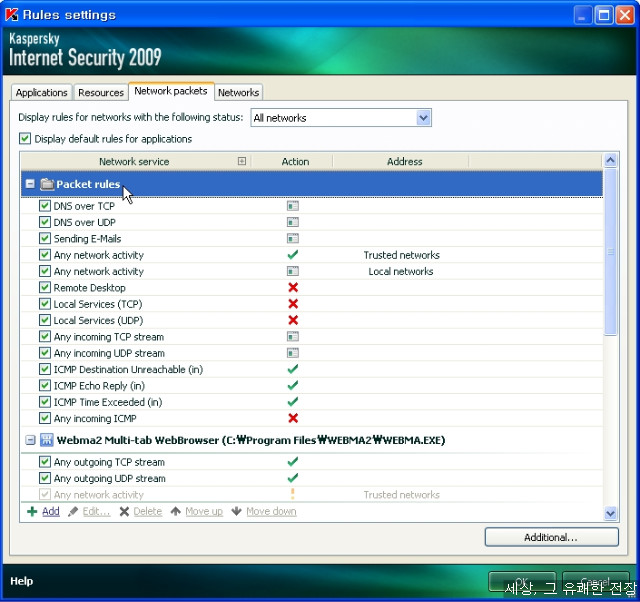The image size is (640, 602).
Task: Click the block icon for Local Services (UDP)
Action: point(293,320)
